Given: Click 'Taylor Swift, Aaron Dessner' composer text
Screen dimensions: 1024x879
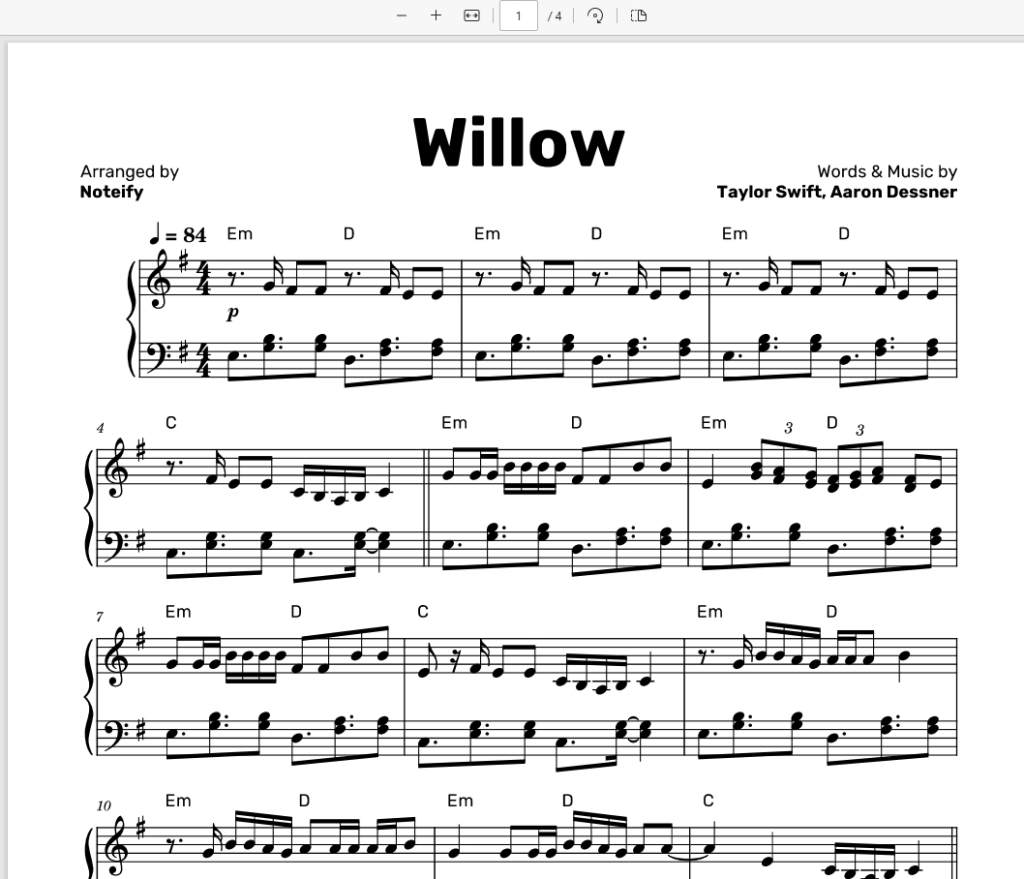Looking at the screenshot, I should [x=837, y=192].
